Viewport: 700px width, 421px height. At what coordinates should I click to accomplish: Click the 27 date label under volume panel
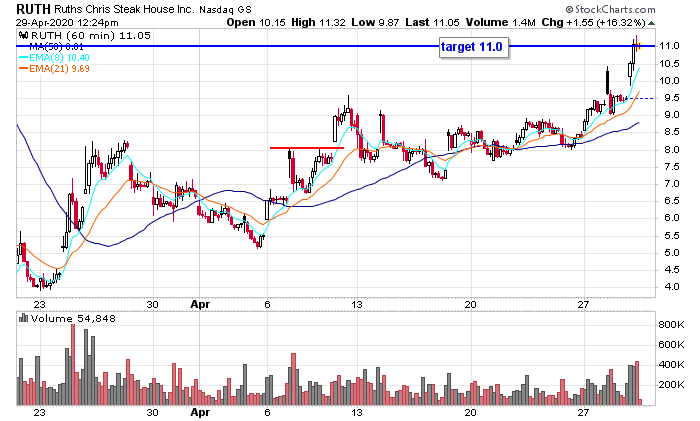tap(583, 412)
